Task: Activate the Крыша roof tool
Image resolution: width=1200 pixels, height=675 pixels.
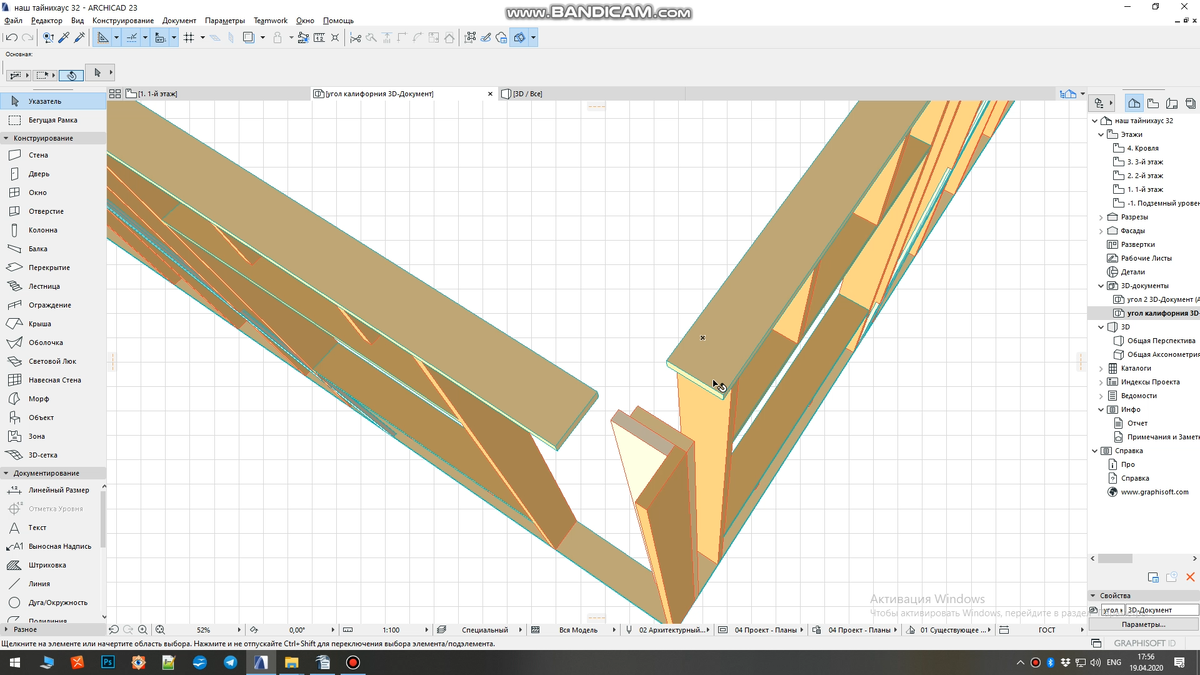Action: coord(53,324)
